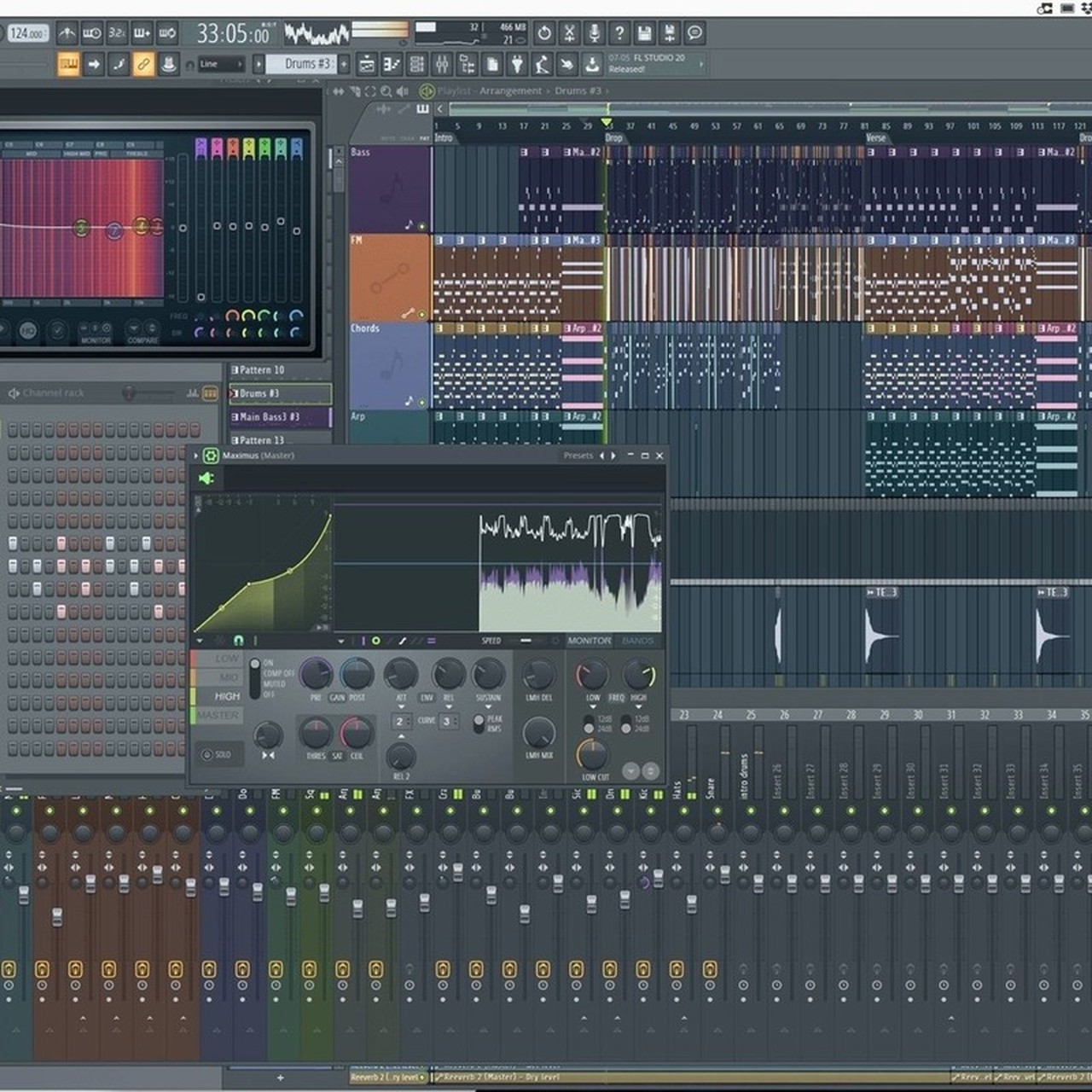Click the tempo field showing 124.000

pos(27,33)
